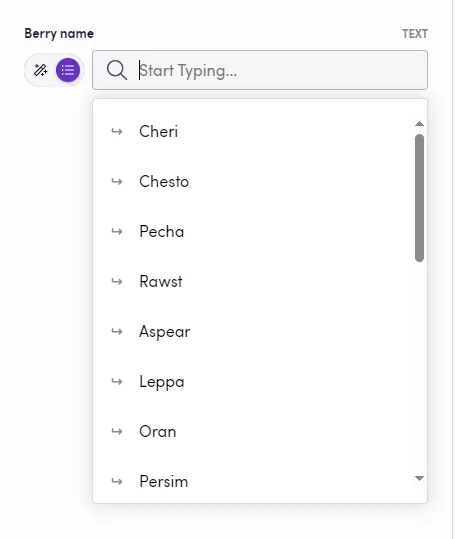The image size is (455, 539).
Task: Focus the Start Typing search field
Action: pyautogui.click(x=260, y=70)
